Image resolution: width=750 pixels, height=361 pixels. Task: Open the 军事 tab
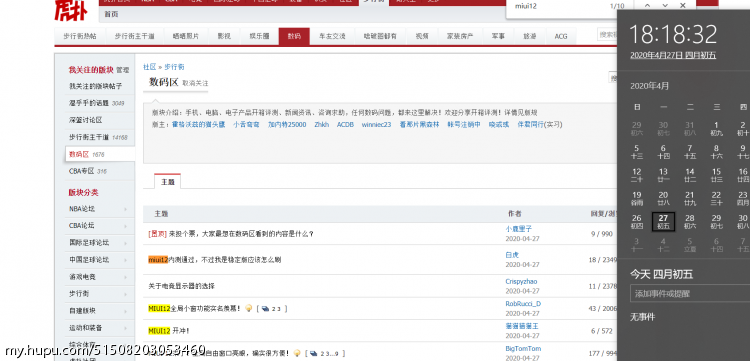click(x=497, y=36)
